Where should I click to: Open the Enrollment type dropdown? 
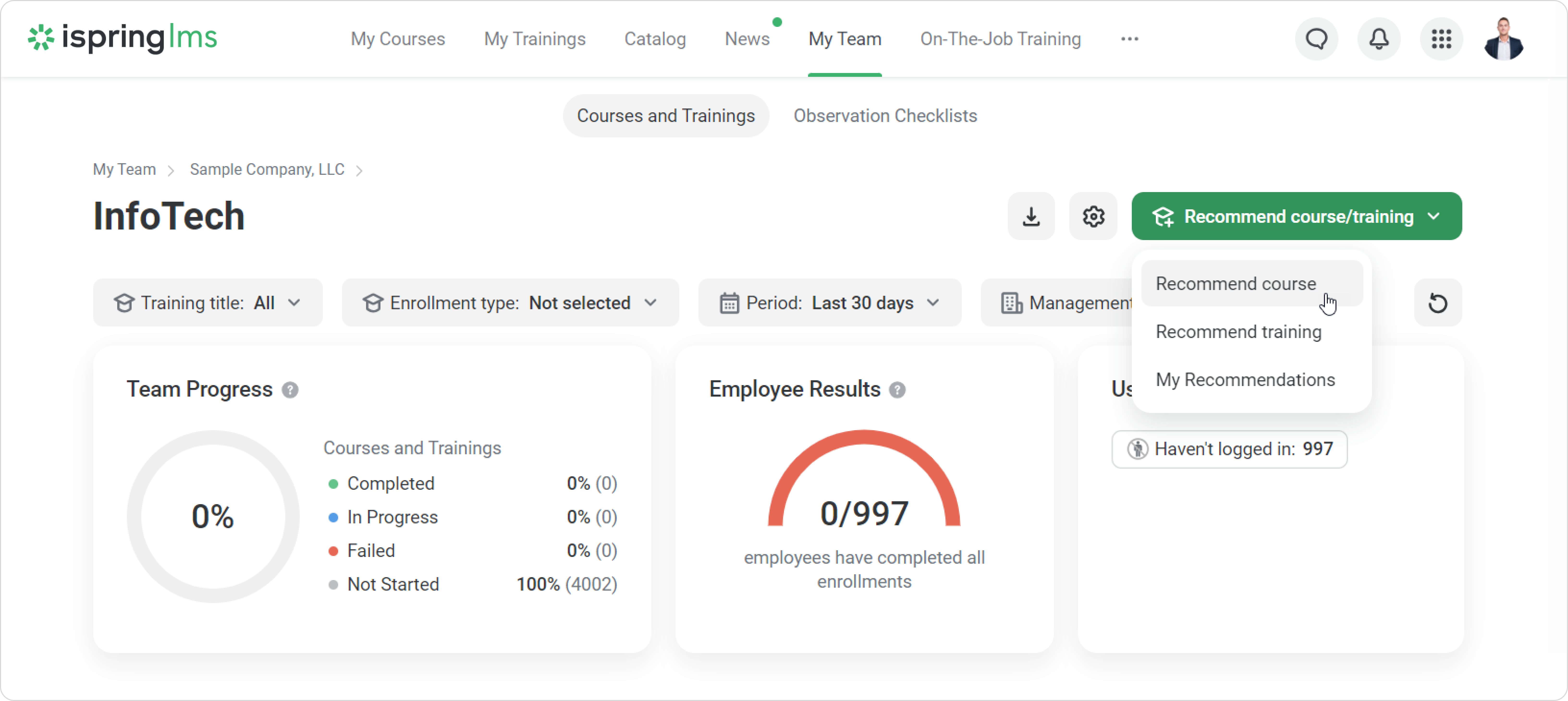pos(510,302)
